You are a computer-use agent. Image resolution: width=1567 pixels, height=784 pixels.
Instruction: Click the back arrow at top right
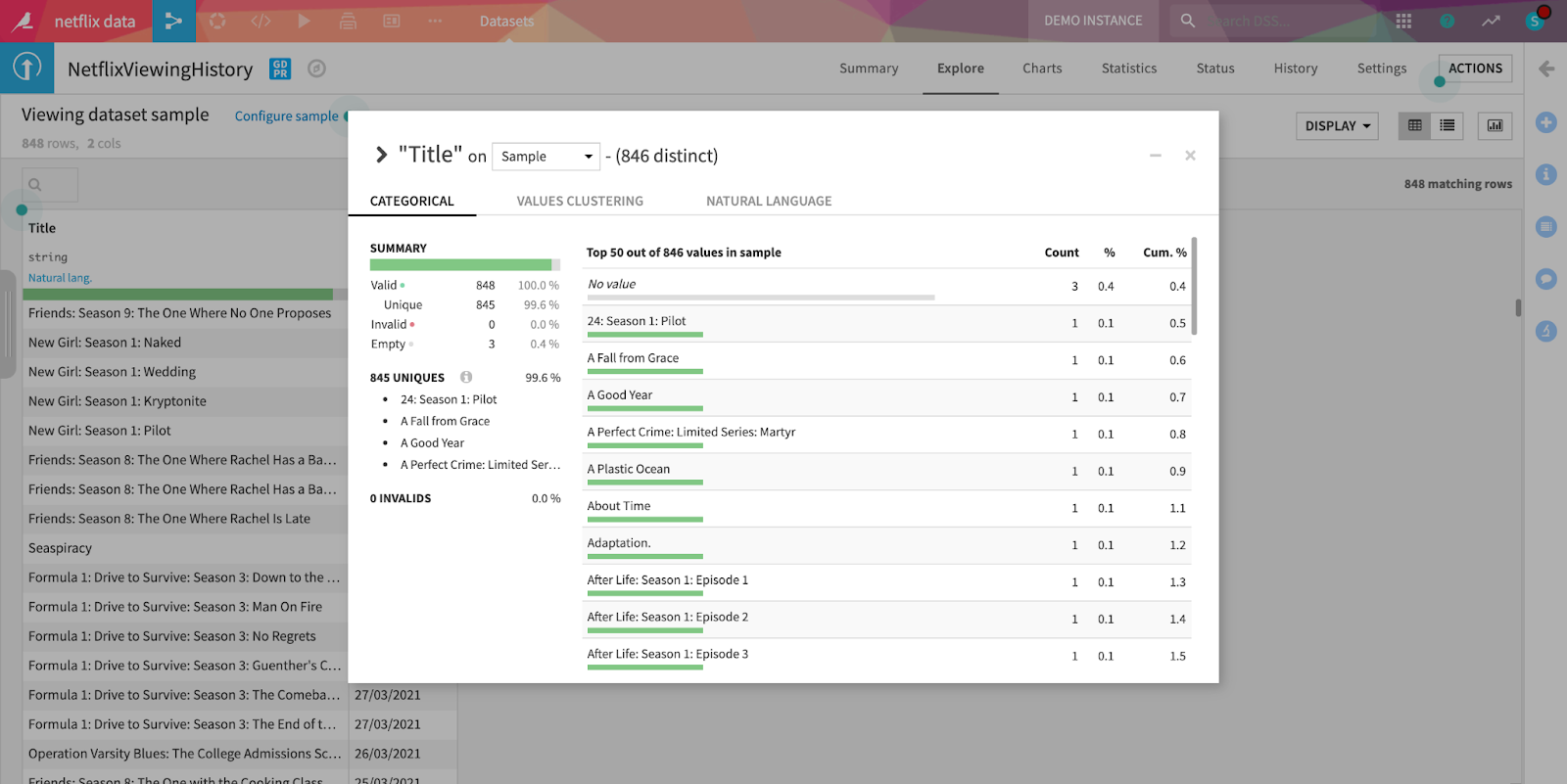click(1546, 69)
